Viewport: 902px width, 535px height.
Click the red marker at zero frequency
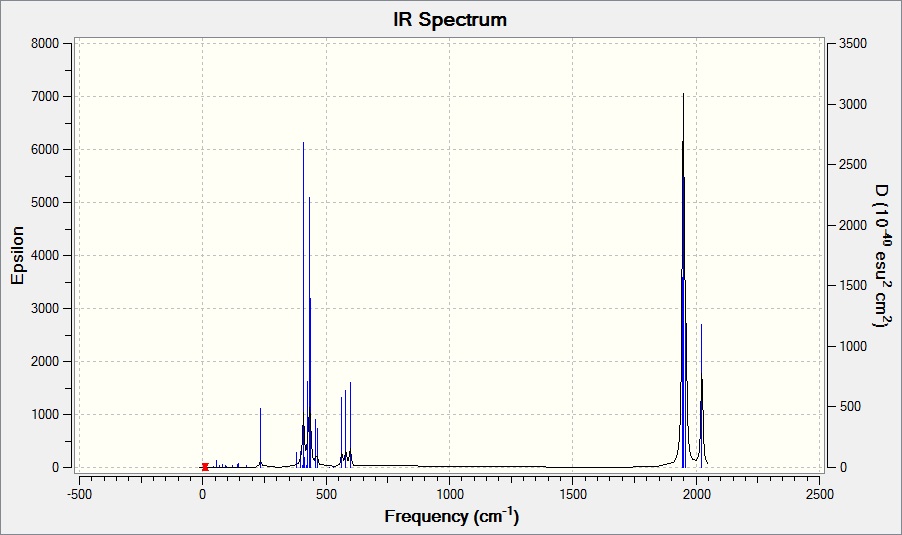click(205, 467)
